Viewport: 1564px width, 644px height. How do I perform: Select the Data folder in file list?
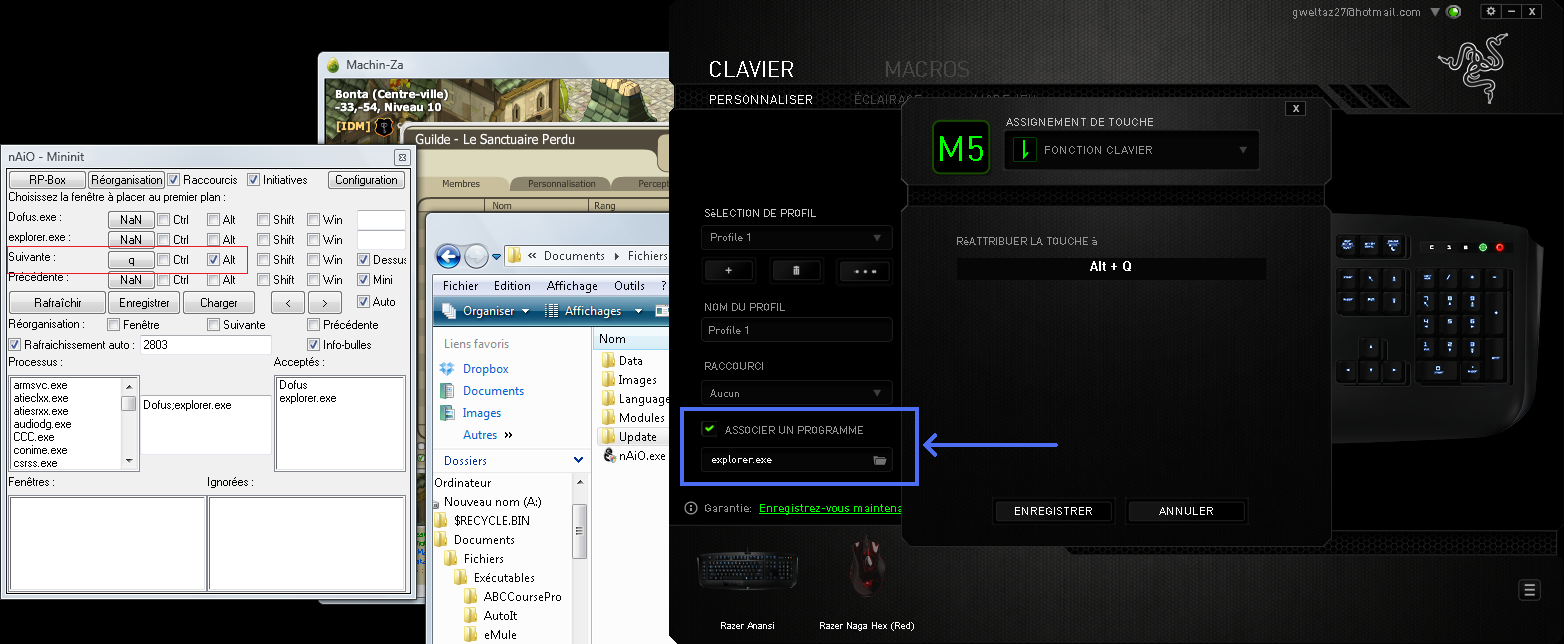(622, 361)
